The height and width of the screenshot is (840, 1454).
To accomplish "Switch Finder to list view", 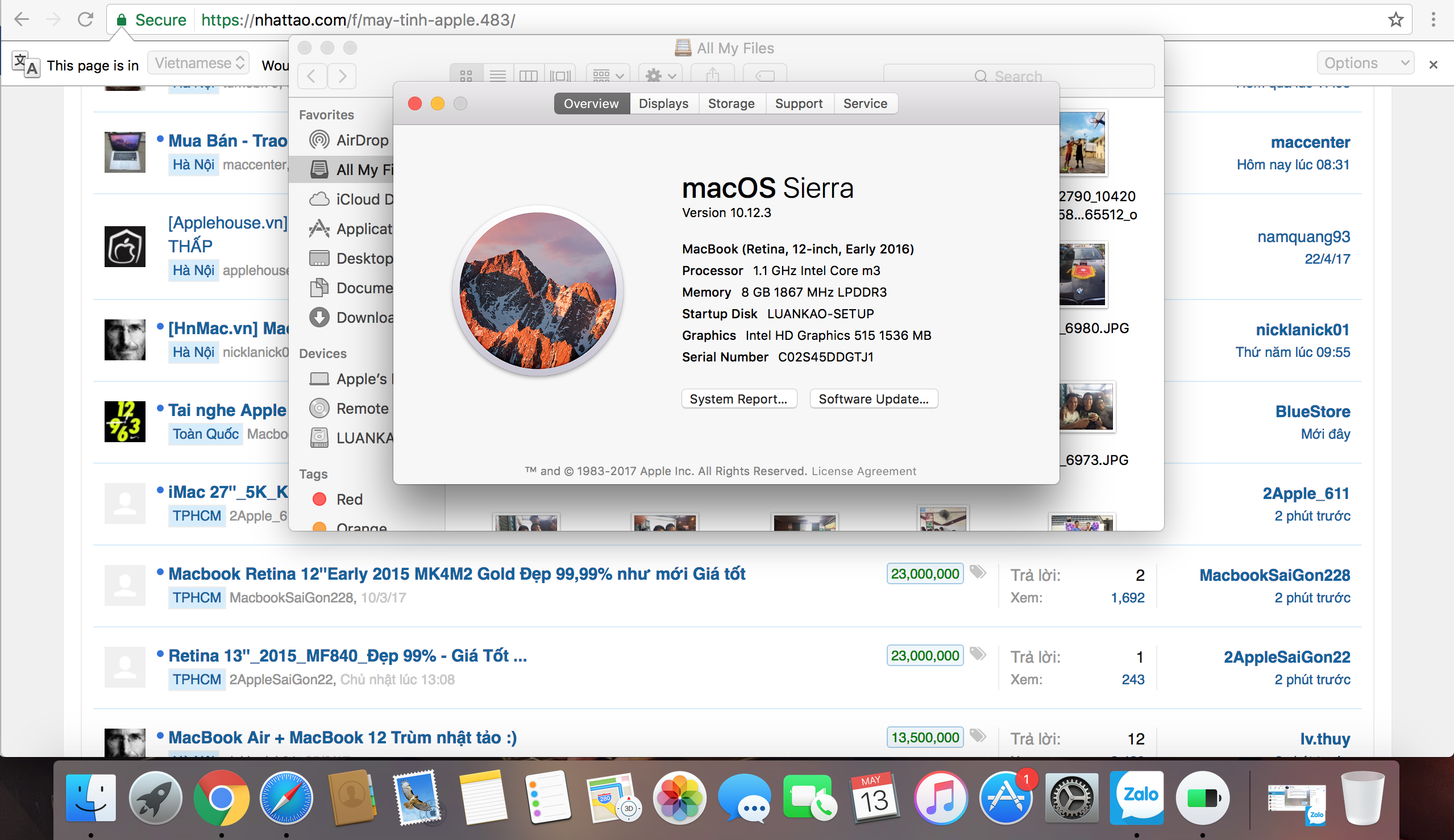I will click(x=498, y=76).
